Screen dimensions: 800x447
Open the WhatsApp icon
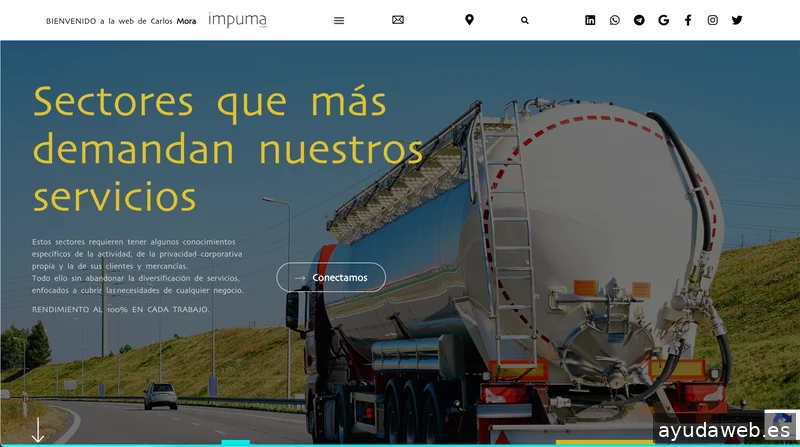coord(615,20)
